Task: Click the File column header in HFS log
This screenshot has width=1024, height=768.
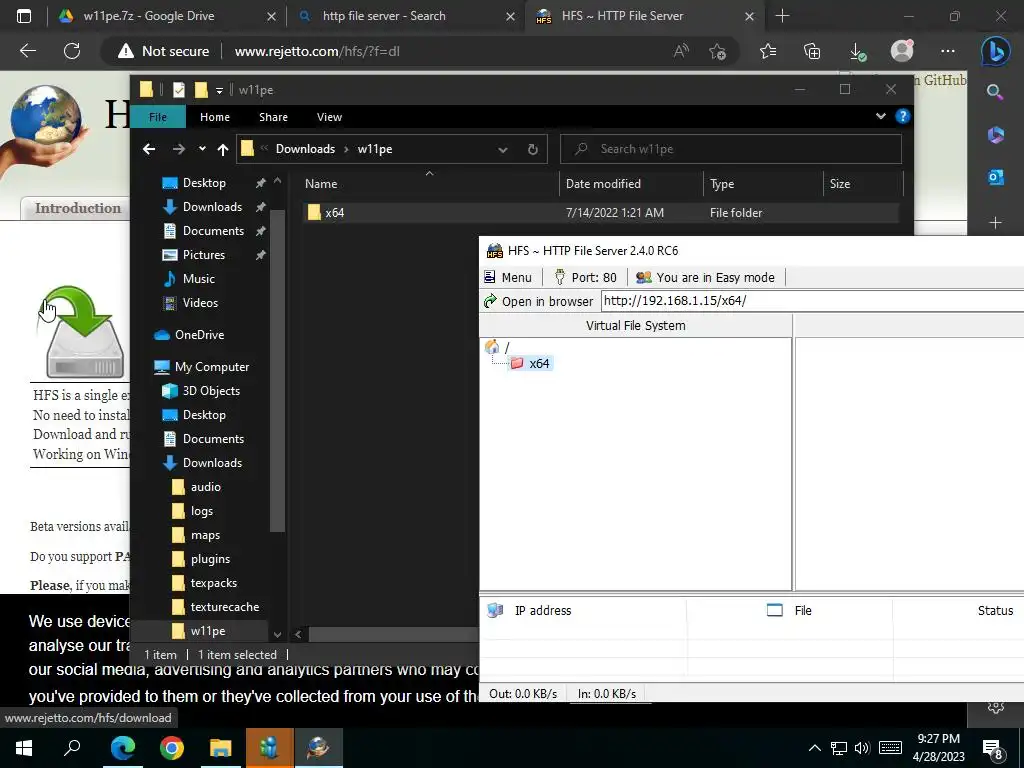Action: [x=803, y=611]
